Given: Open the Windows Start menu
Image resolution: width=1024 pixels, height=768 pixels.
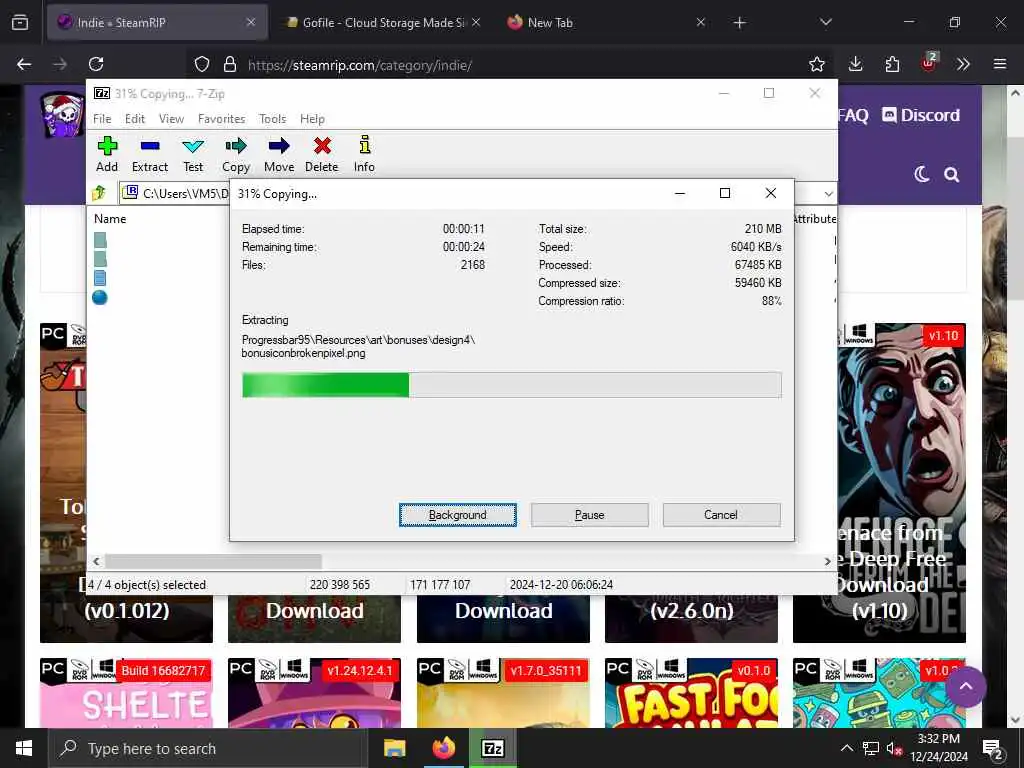Looking at the screenshot, I should coord(24,748).
